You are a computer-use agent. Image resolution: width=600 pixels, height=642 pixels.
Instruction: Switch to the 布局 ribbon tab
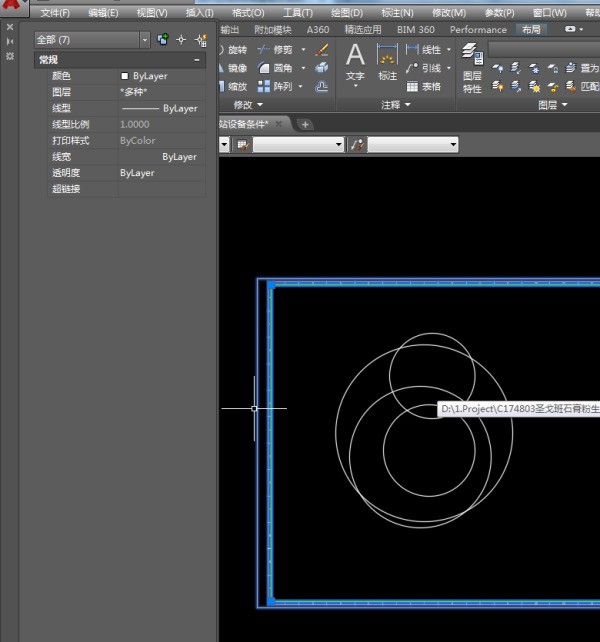[x=530, y=30]
